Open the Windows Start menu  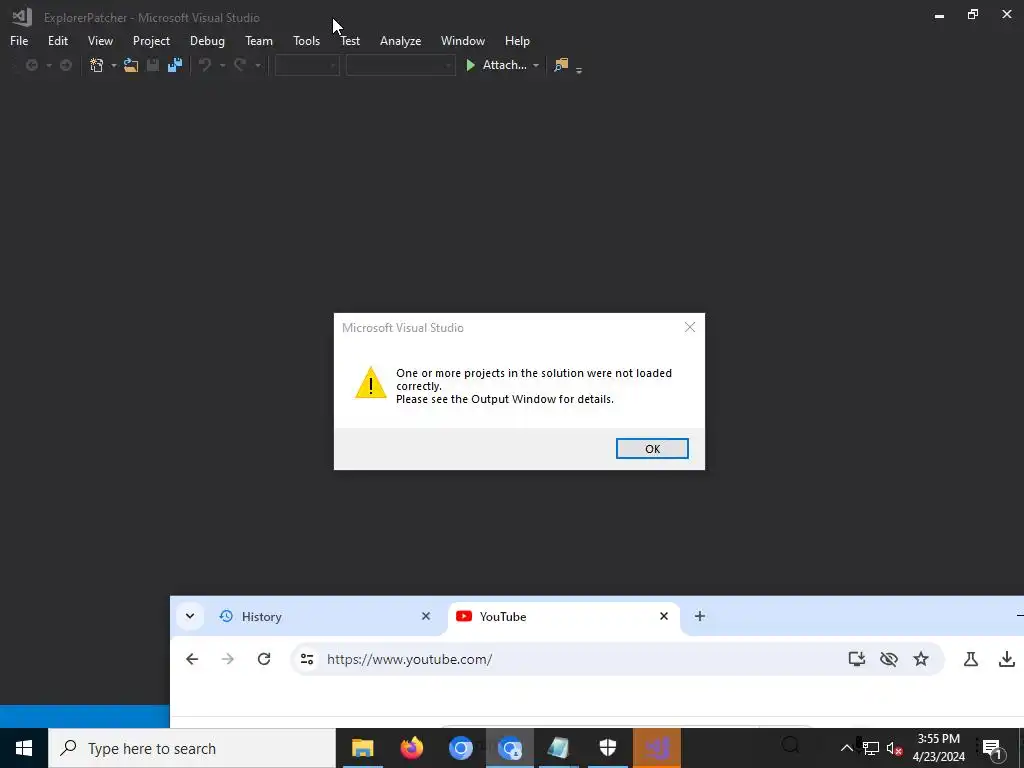pyautogui.click(x=24, y=748)
